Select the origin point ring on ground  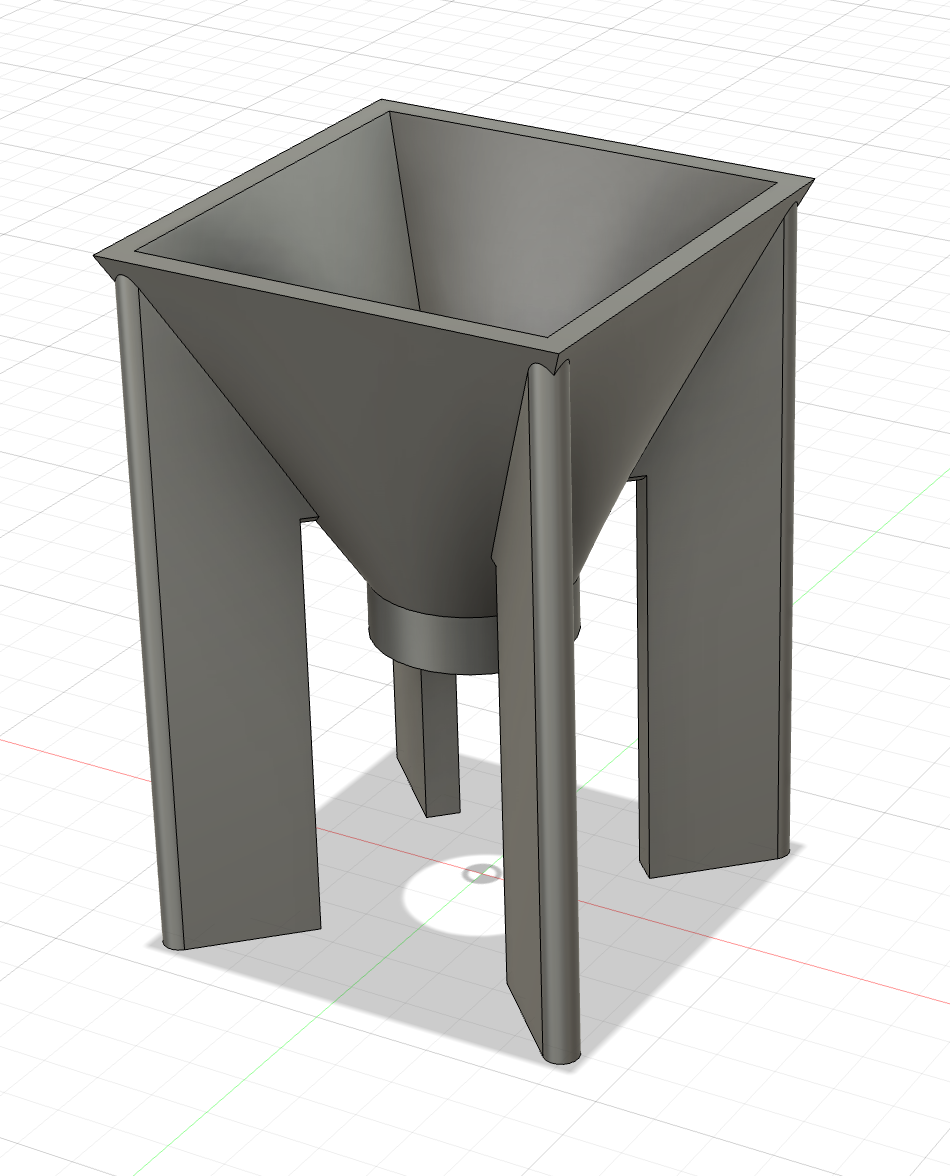(481, 872)
